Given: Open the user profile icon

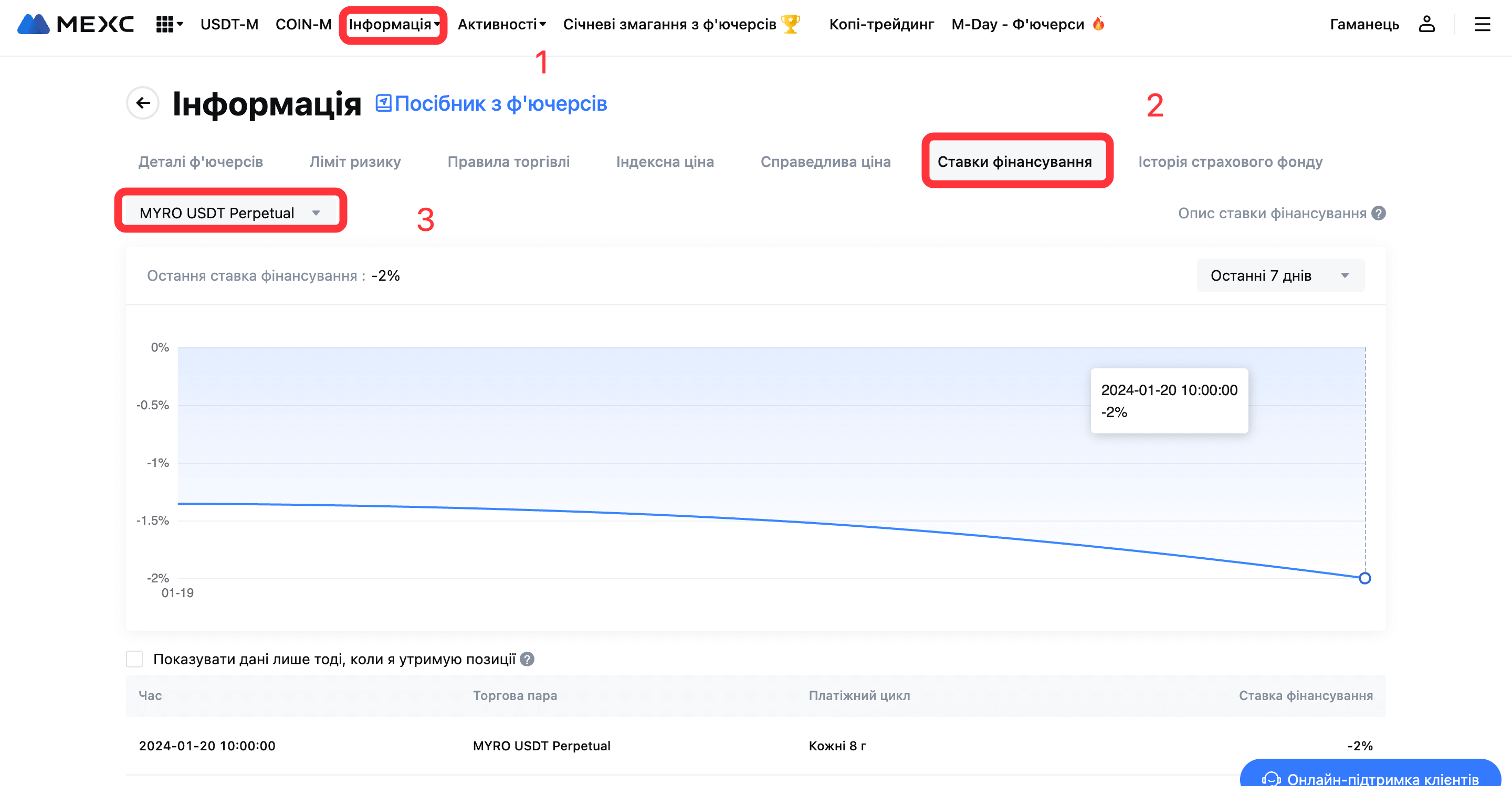Looking at the screenshot, I should point(1426,24).
